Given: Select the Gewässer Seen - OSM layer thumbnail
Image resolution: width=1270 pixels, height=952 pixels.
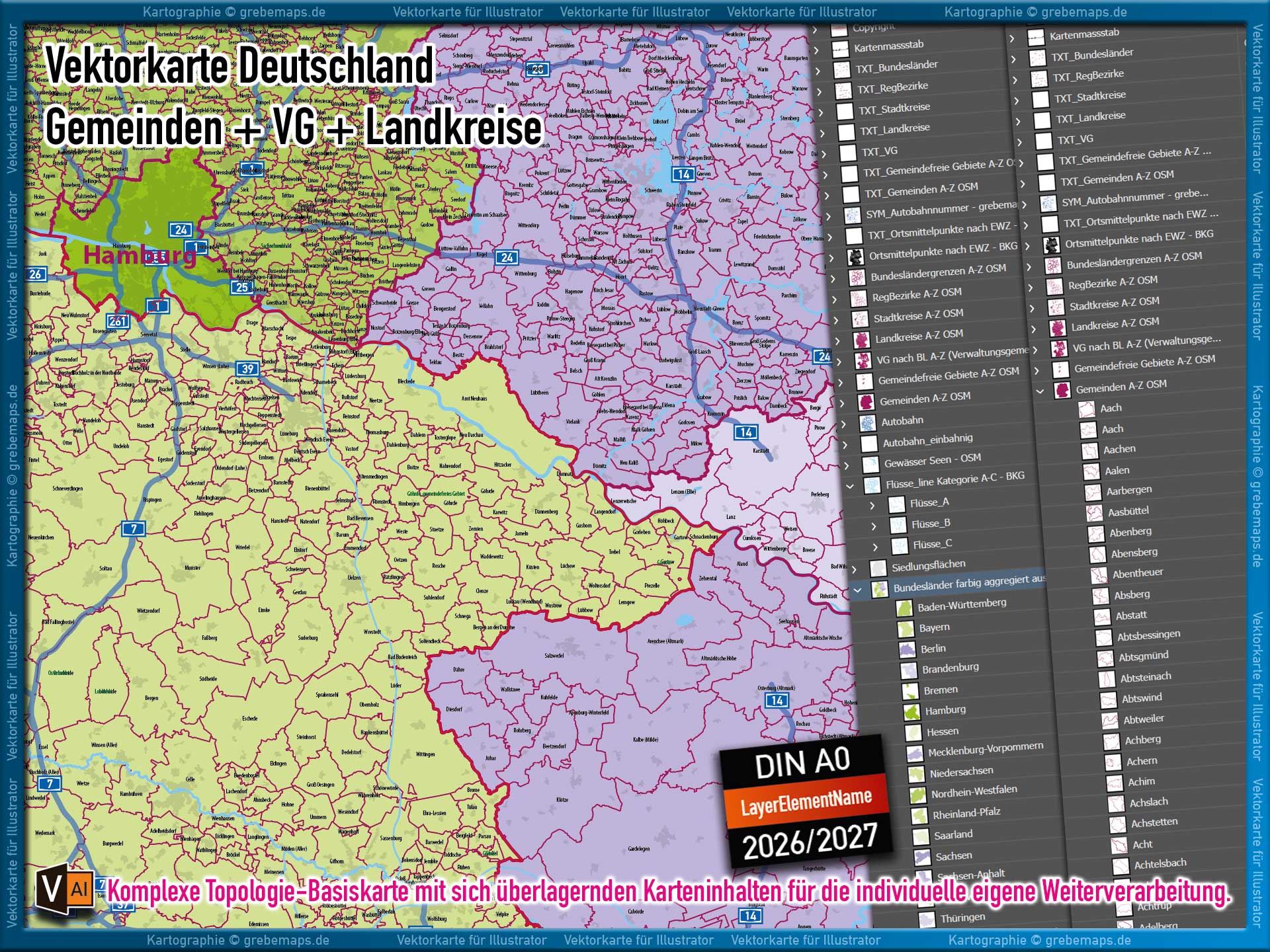Looking at the screenshot, I should (x=870, y=465).
